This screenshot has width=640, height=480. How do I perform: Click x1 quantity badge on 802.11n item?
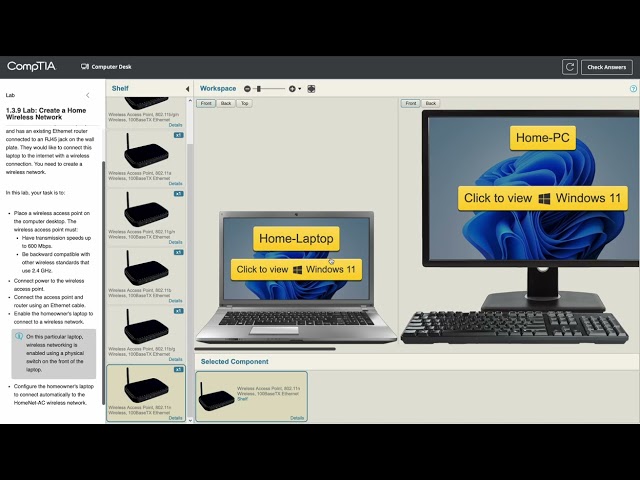coord(179,369)
